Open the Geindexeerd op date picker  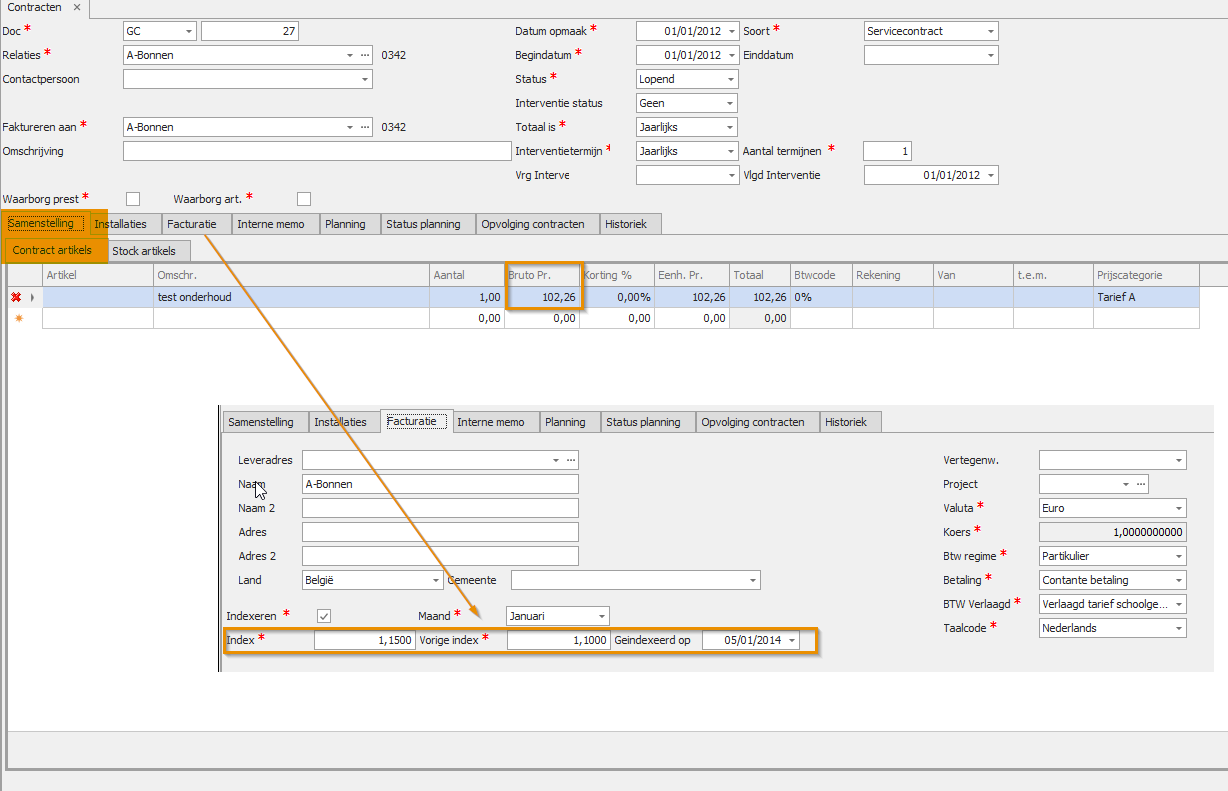click(792, 640)
